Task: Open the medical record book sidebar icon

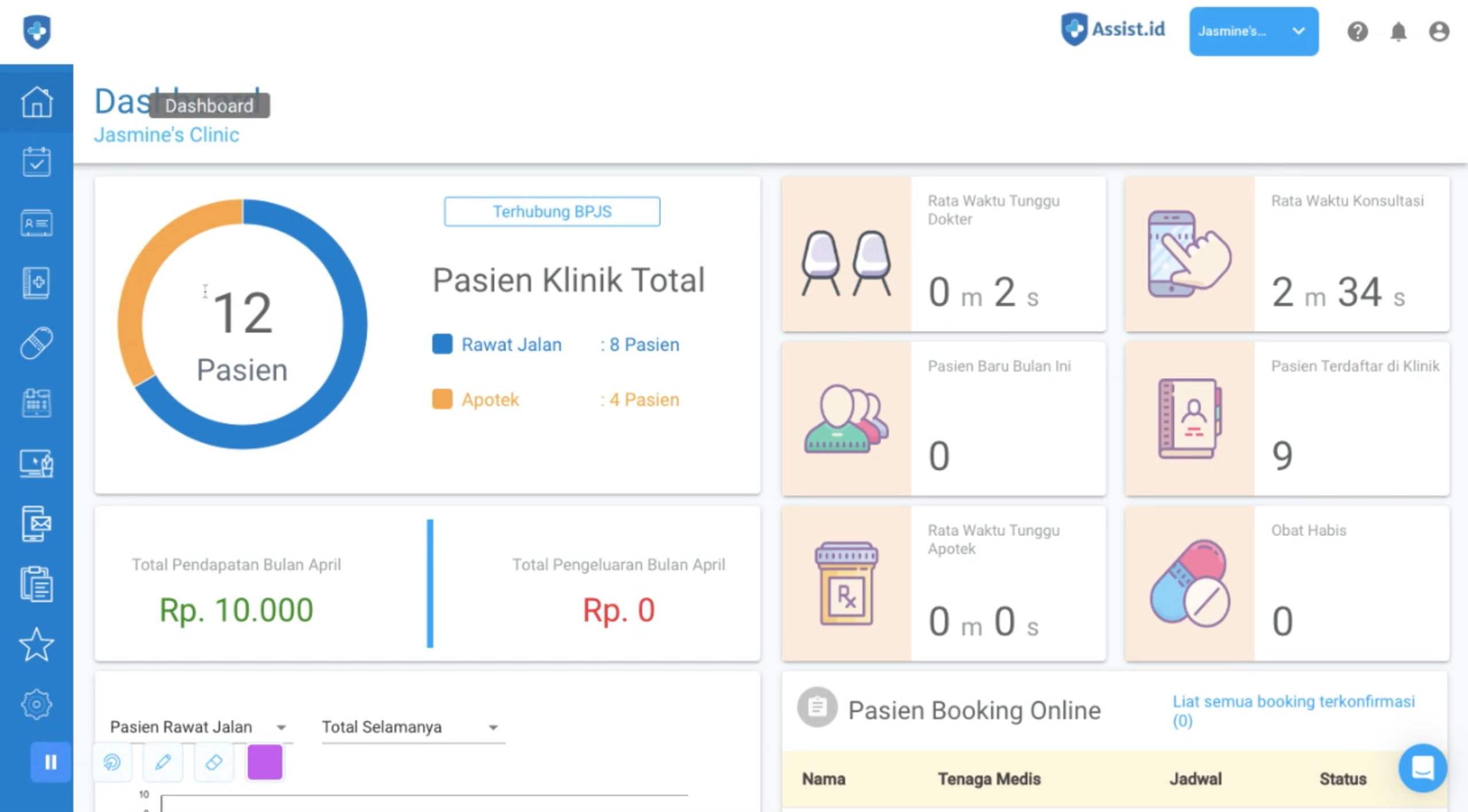Action: click(x=37, y=283)
